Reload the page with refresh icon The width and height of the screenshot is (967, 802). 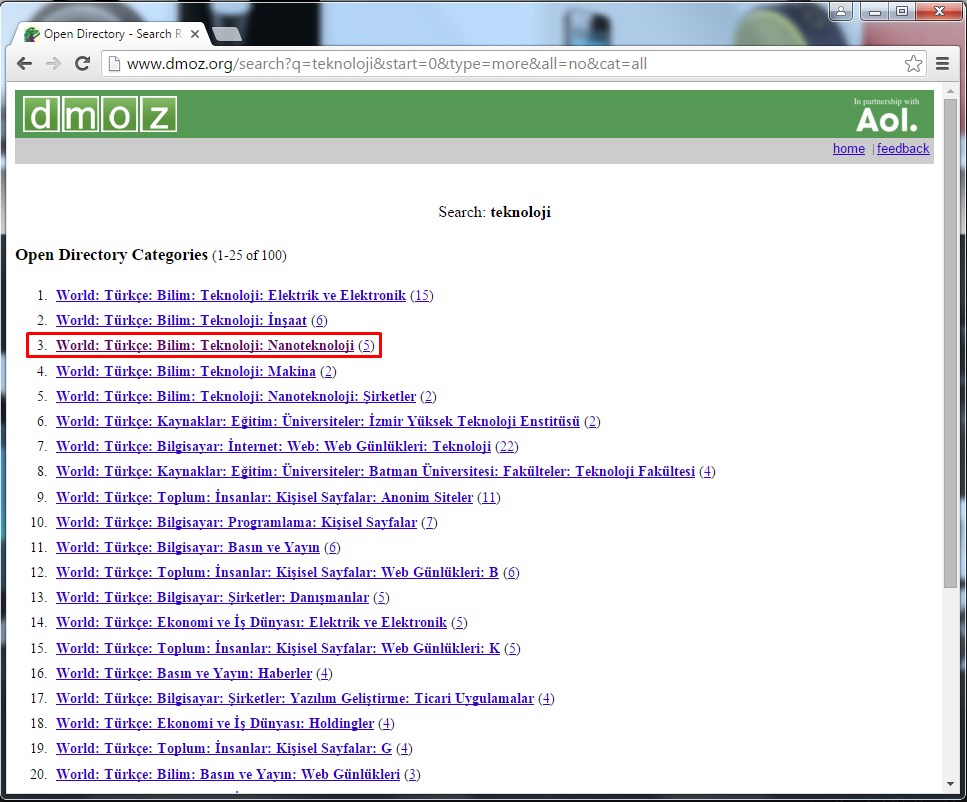point(83,63)
